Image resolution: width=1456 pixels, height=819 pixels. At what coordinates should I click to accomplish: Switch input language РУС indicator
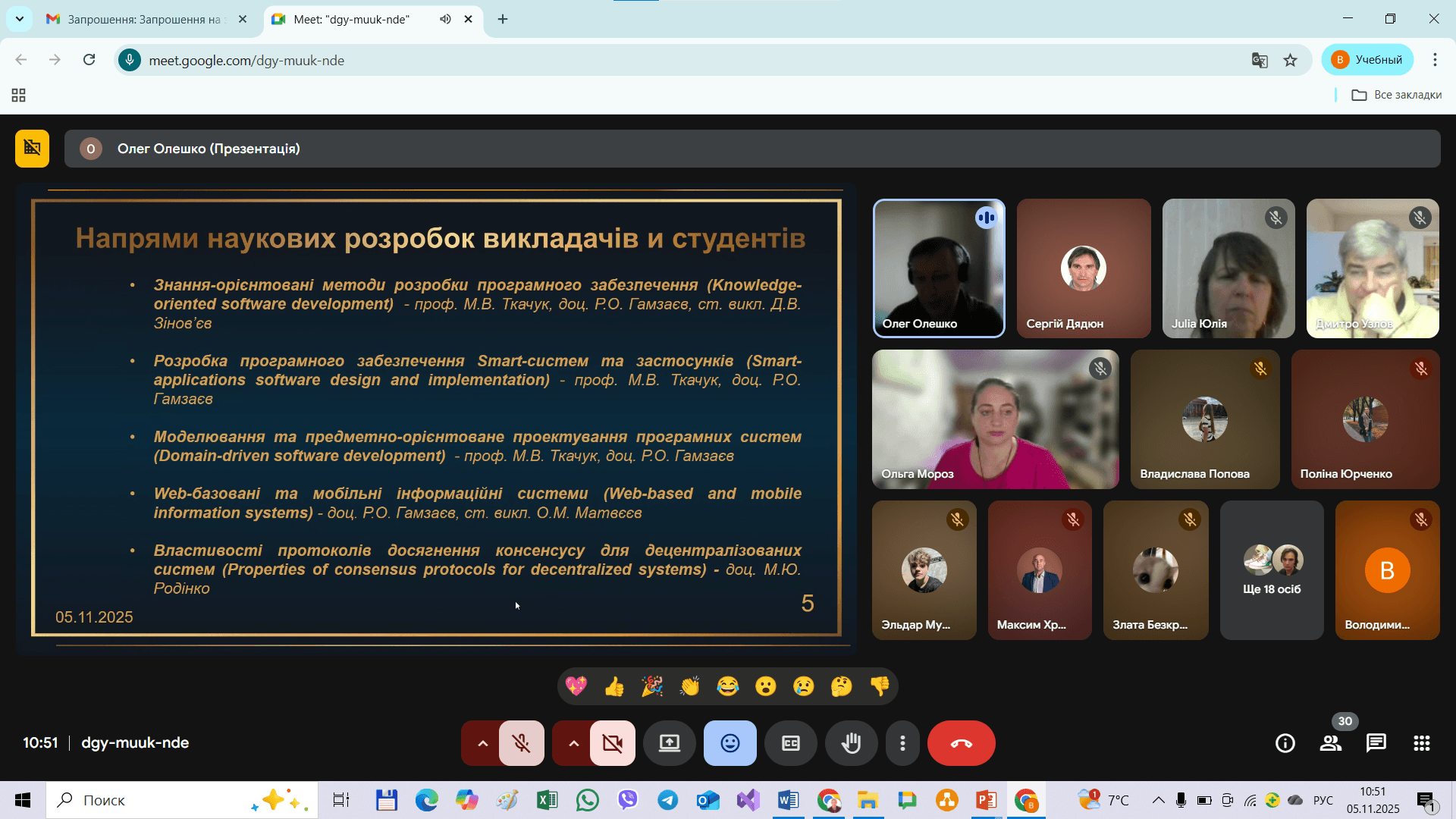tap(1323, 800)
